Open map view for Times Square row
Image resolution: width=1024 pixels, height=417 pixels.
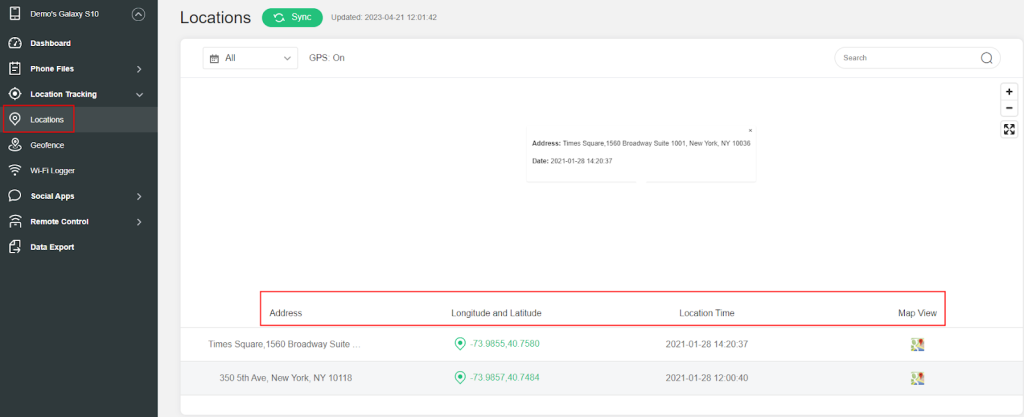coord(917,344)
